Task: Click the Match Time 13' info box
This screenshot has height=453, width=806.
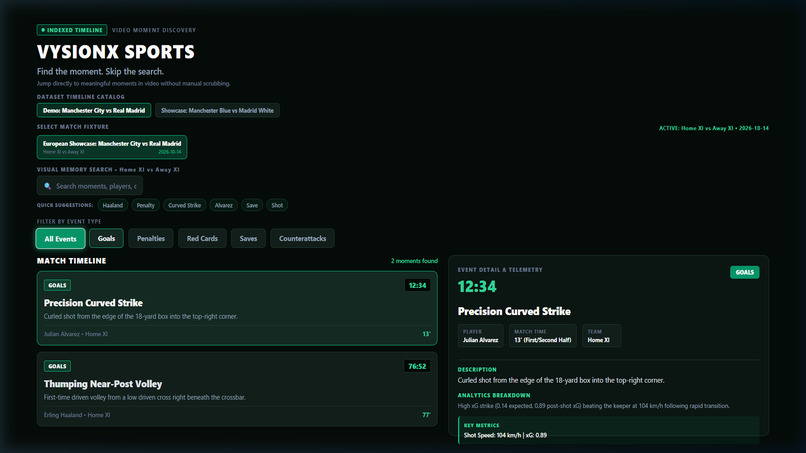Action: point(542,336)
